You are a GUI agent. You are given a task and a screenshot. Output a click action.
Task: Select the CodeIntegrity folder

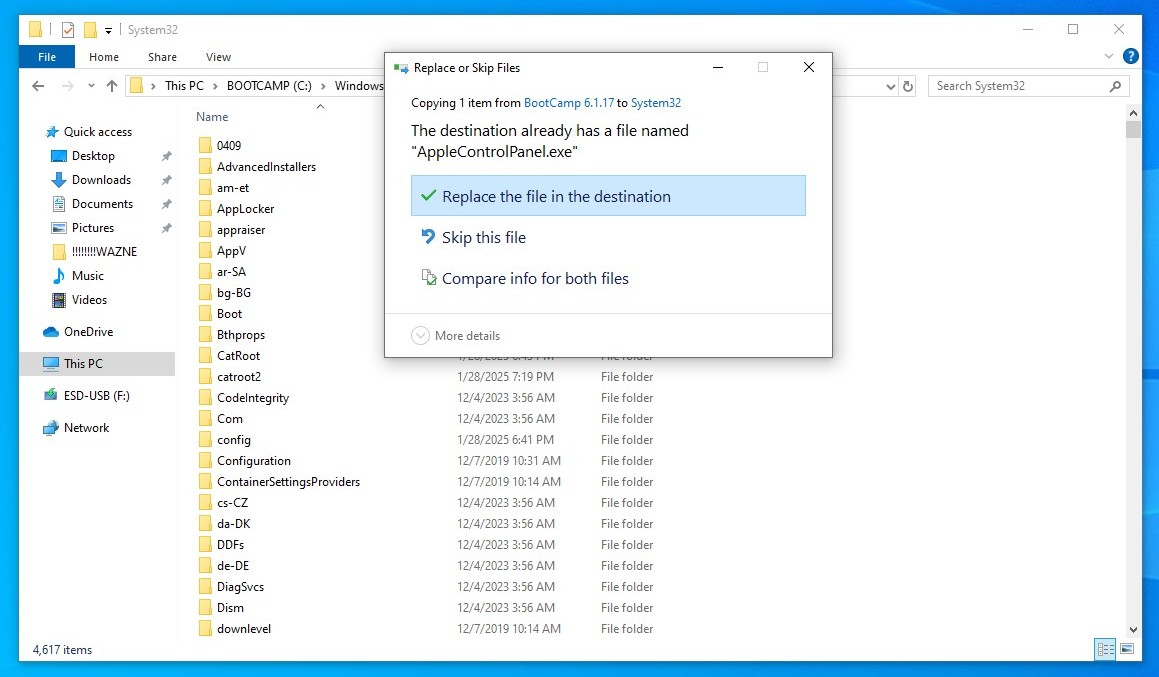[253, 398]
